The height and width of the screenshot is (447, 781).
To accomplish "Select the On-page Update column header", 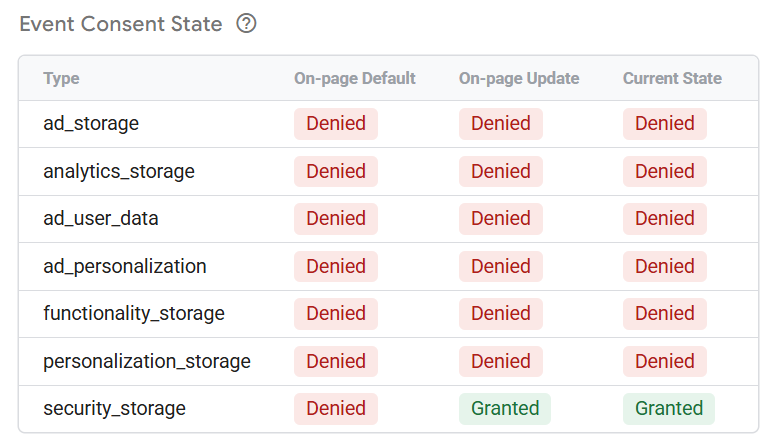I will click(x=519, y=78).
